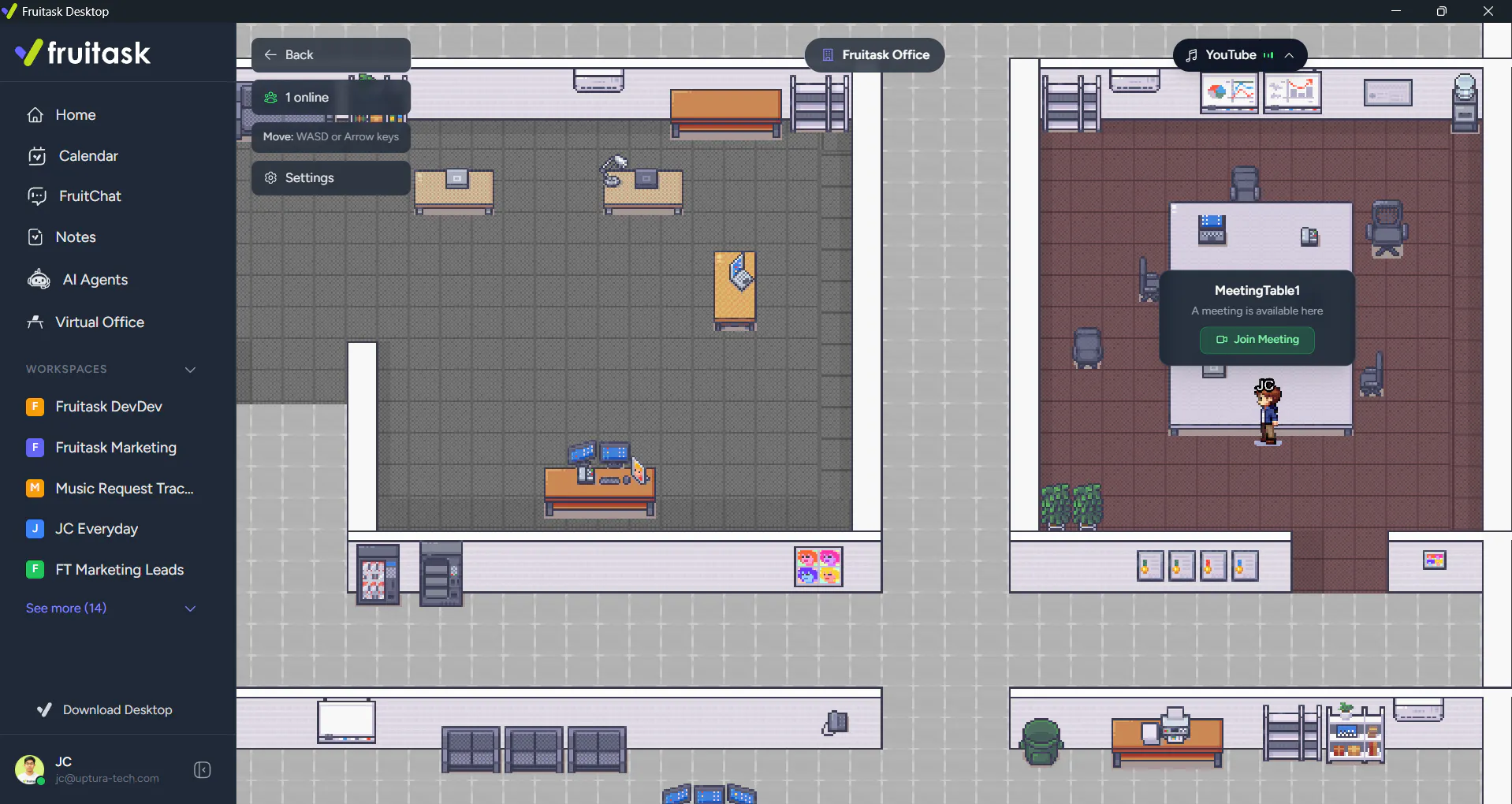Click the whiteboard in lower room
This screenshot has height=804, width=1512.
pos(346,721)
